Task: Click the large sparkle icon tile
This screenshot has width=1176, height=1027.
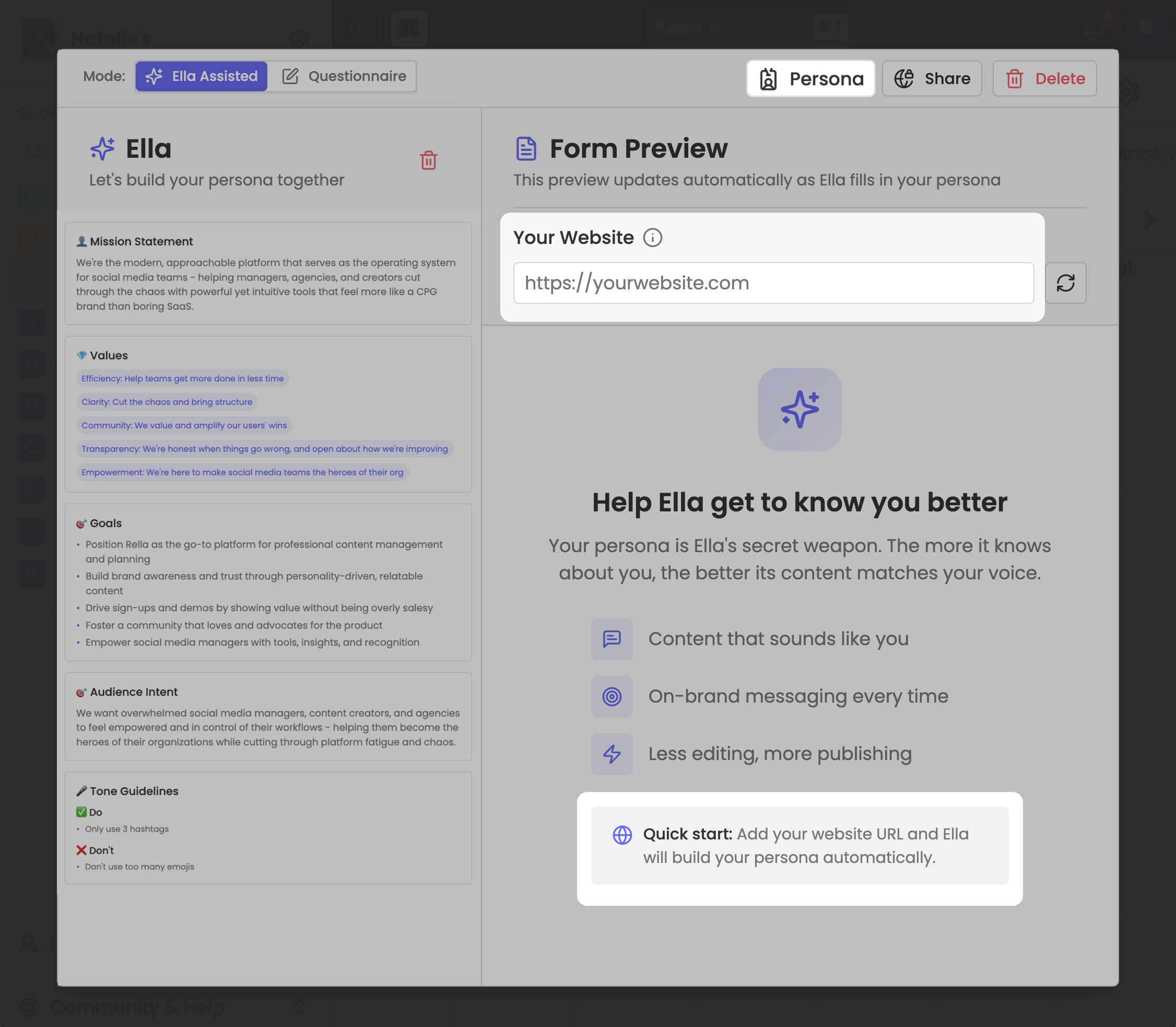Action: [799, 409]
